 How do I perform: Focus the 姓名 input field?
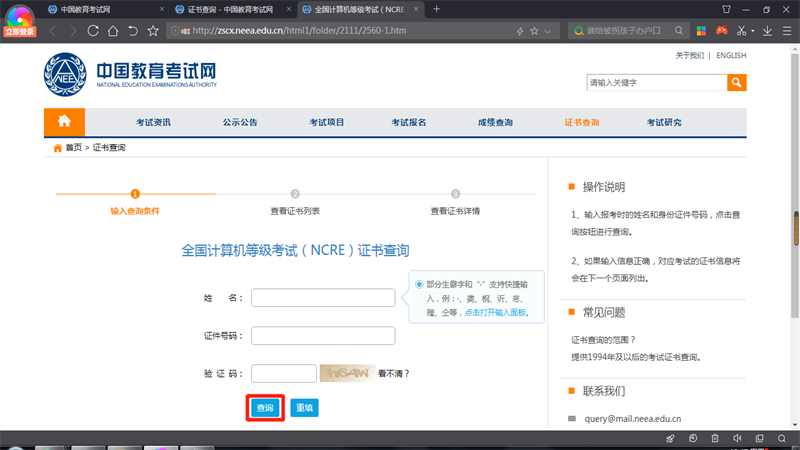click(x=323, y=298)
